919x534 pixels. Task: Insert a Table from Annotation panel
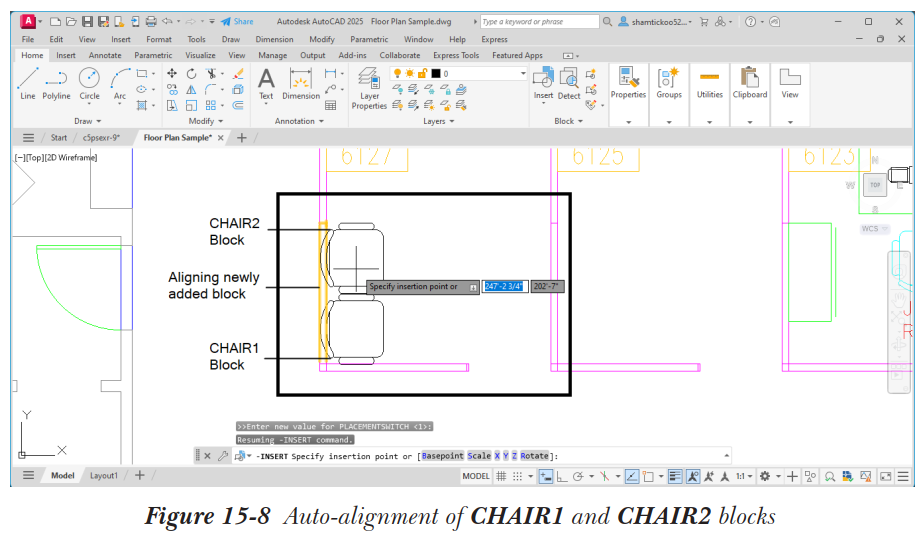click(331, 106)
